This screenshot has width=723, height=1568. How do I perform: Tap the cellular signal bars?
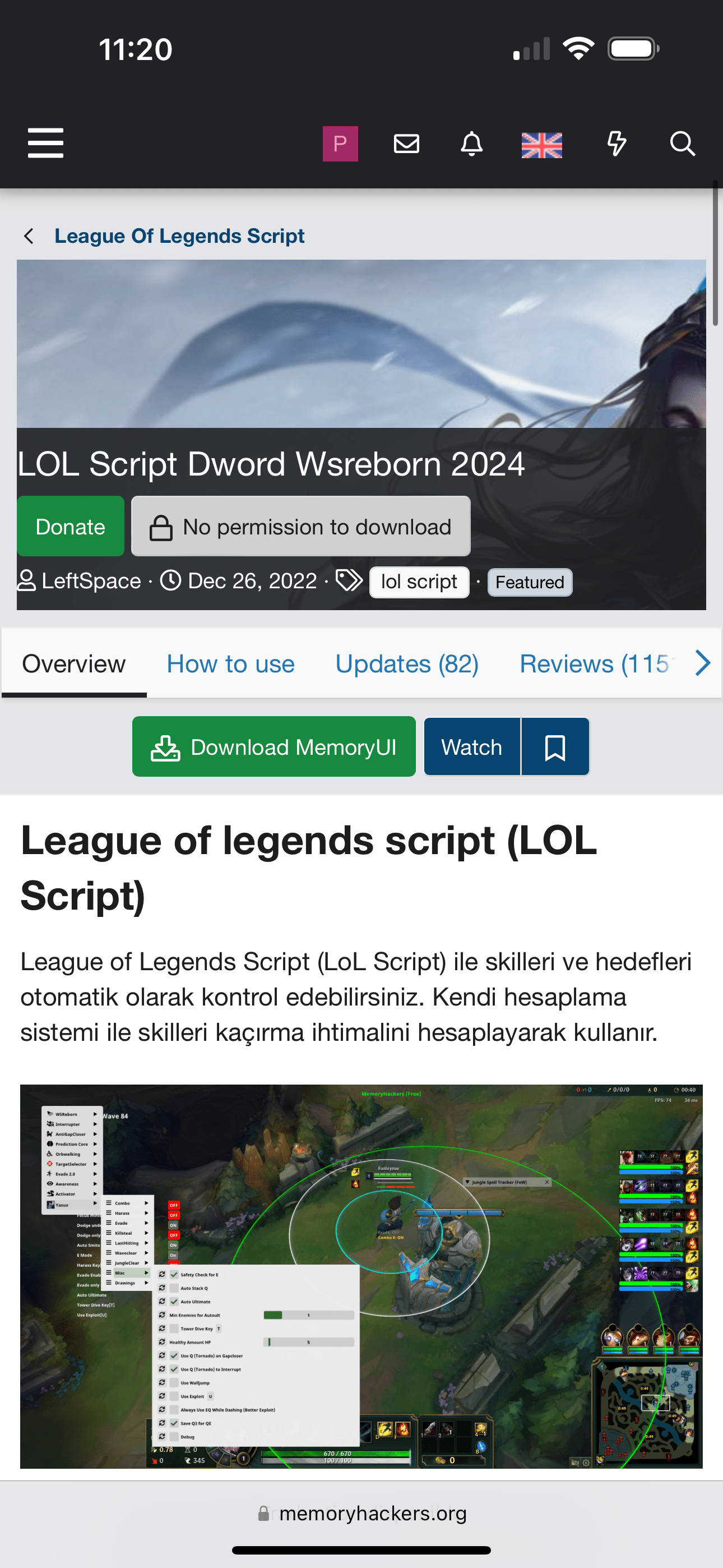(x=531, y=49)
